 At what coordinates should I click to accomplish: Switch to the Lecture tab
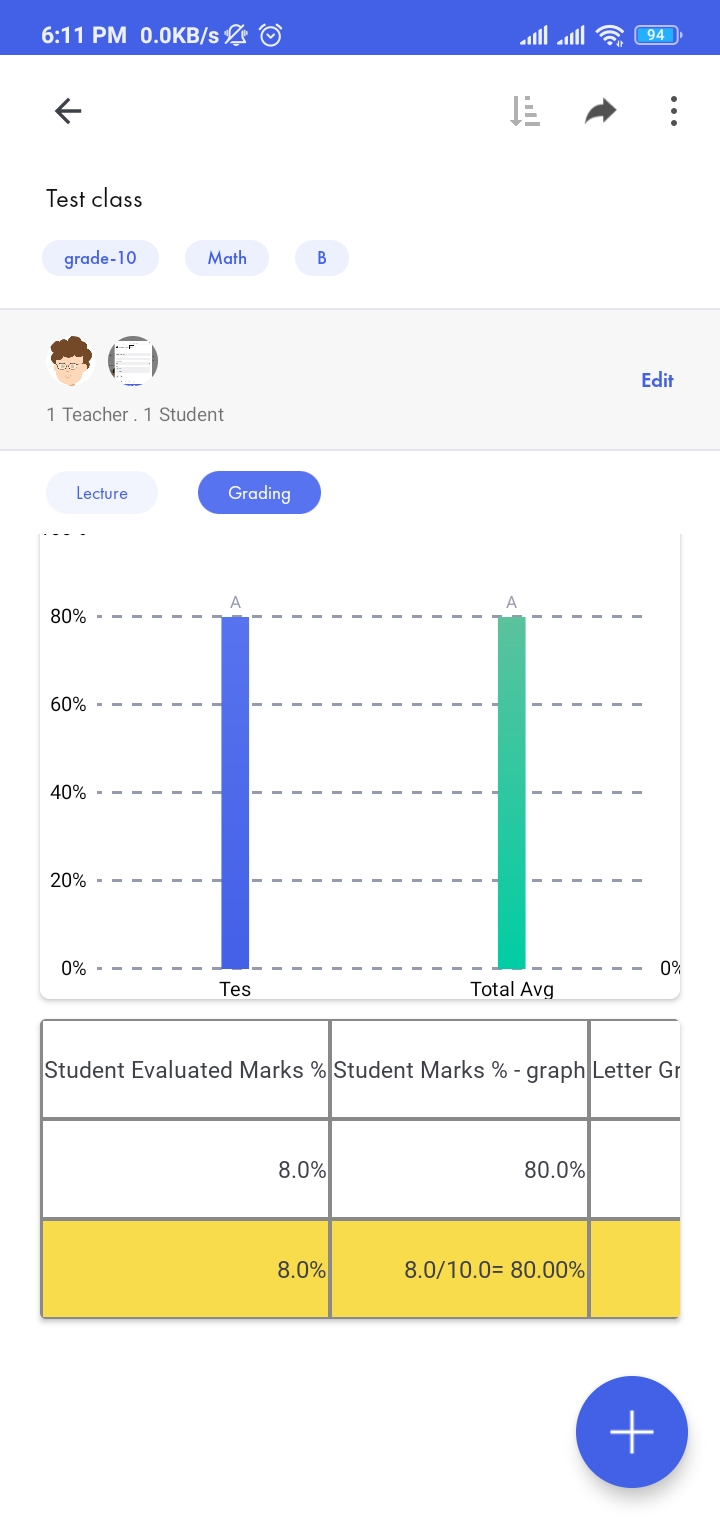click(102, 493)
